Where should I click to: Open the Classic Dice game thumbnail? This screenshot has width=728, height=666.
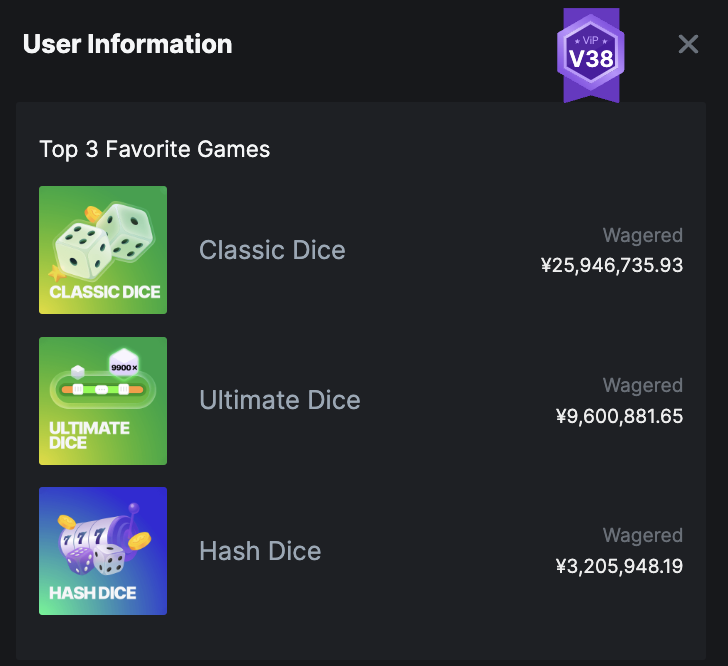(103, 250)
